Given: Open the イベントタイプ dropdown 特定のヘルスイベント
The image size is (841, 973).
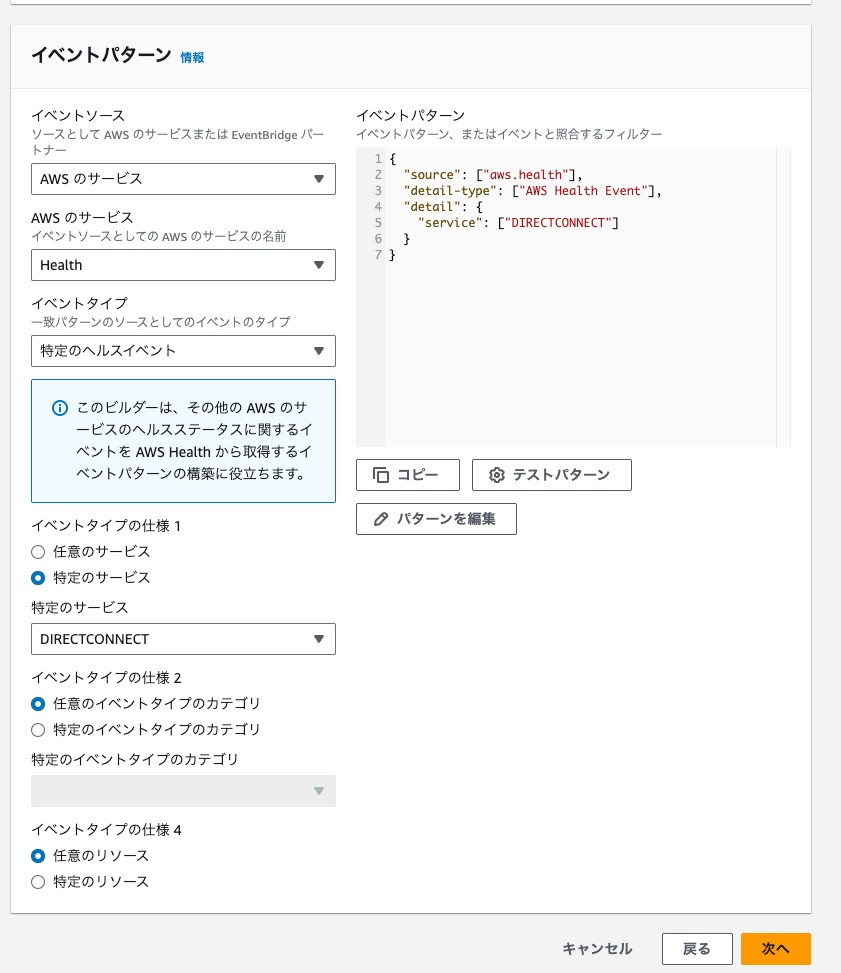Looking at the screenshot, I should click(183, 351).
